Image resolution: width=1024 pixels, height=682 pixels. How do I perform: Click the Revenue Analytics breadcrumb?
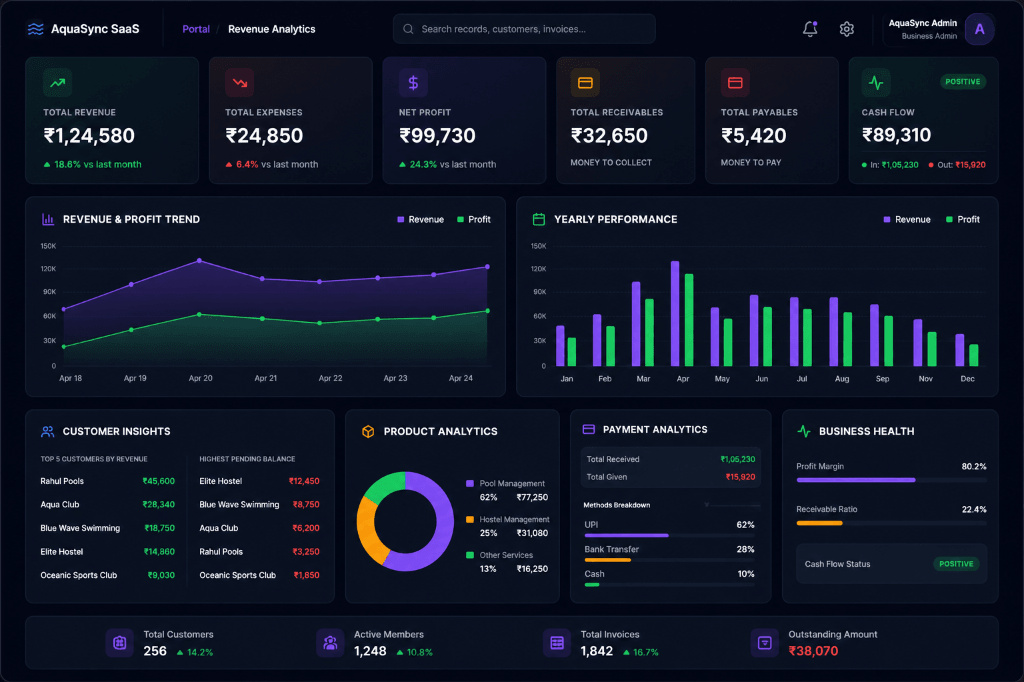272,29
